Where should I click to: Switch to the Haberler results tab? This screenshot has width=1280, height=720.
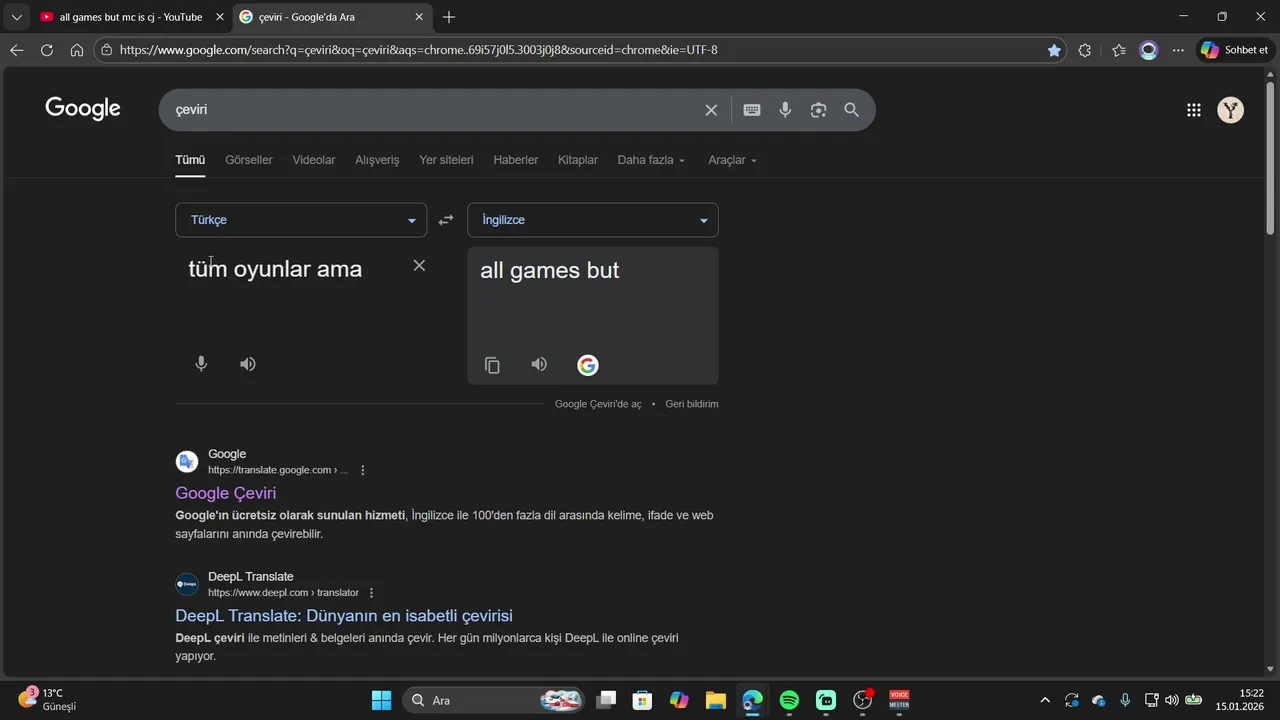pos(516,160)
